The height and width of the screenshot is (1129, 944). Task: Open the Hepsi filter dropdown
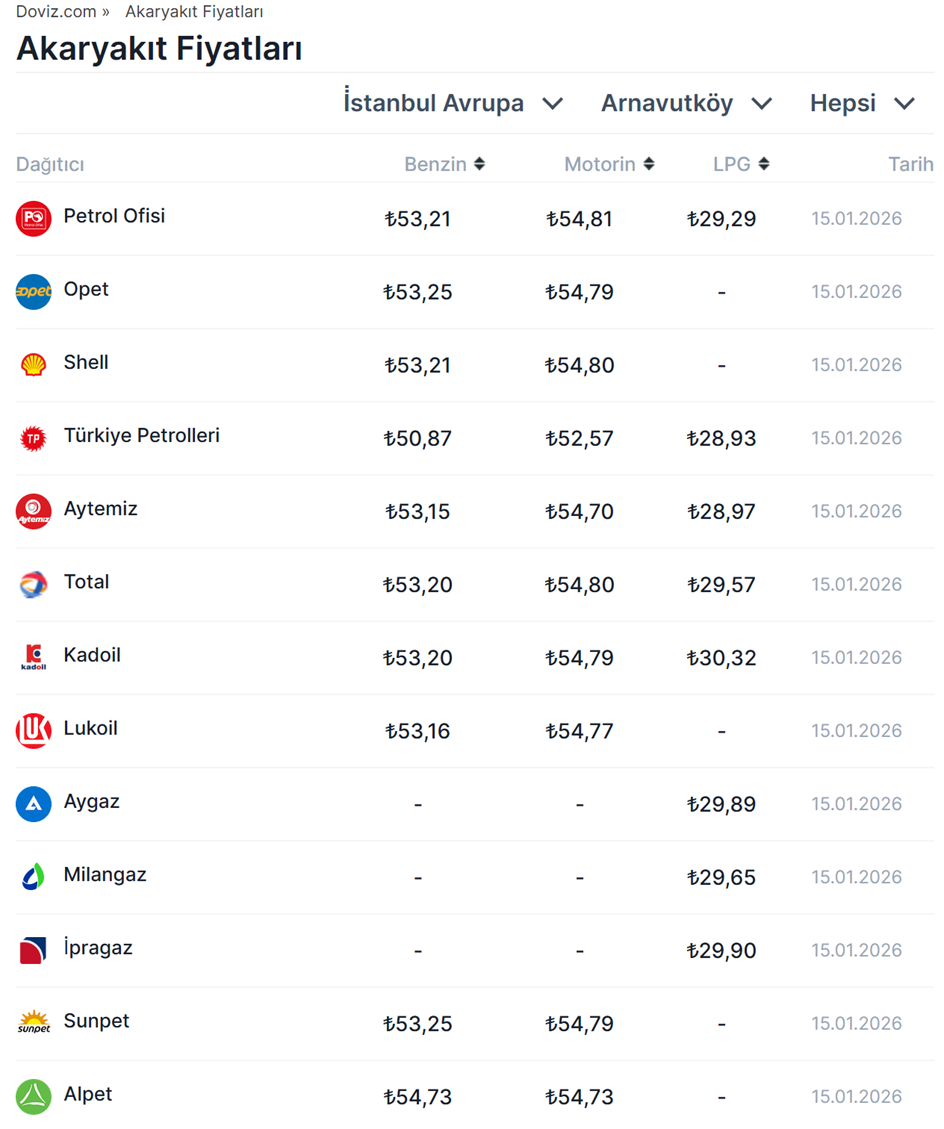862,103
